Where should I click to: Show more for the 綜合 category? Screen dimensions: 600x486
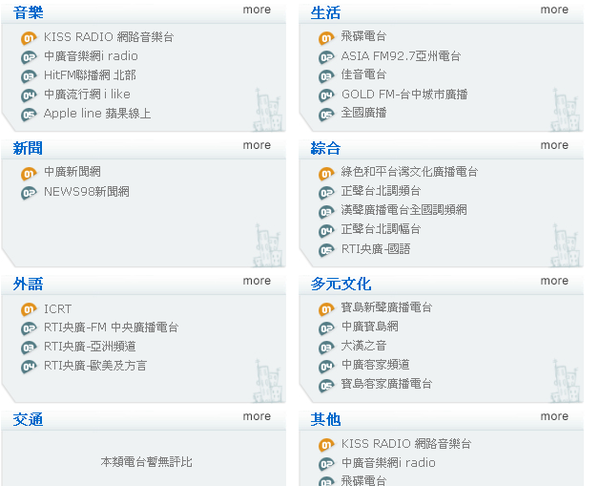tap(554, 145)
